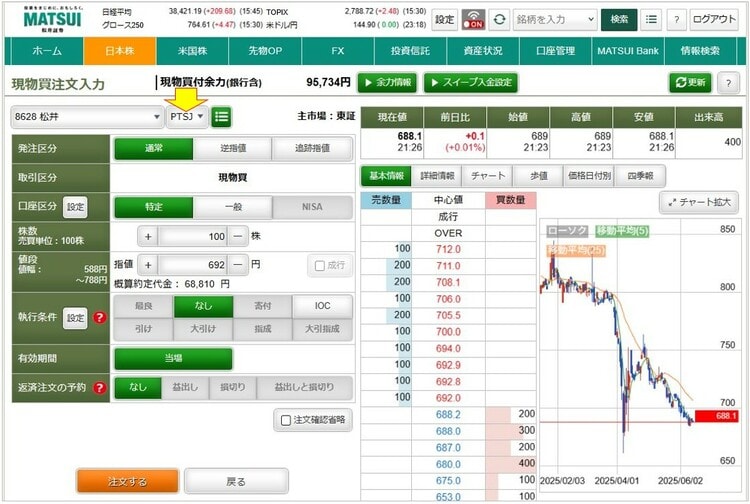Select 最良 execution condition
Screen dimensions: 750x504
tap(143, 306)
